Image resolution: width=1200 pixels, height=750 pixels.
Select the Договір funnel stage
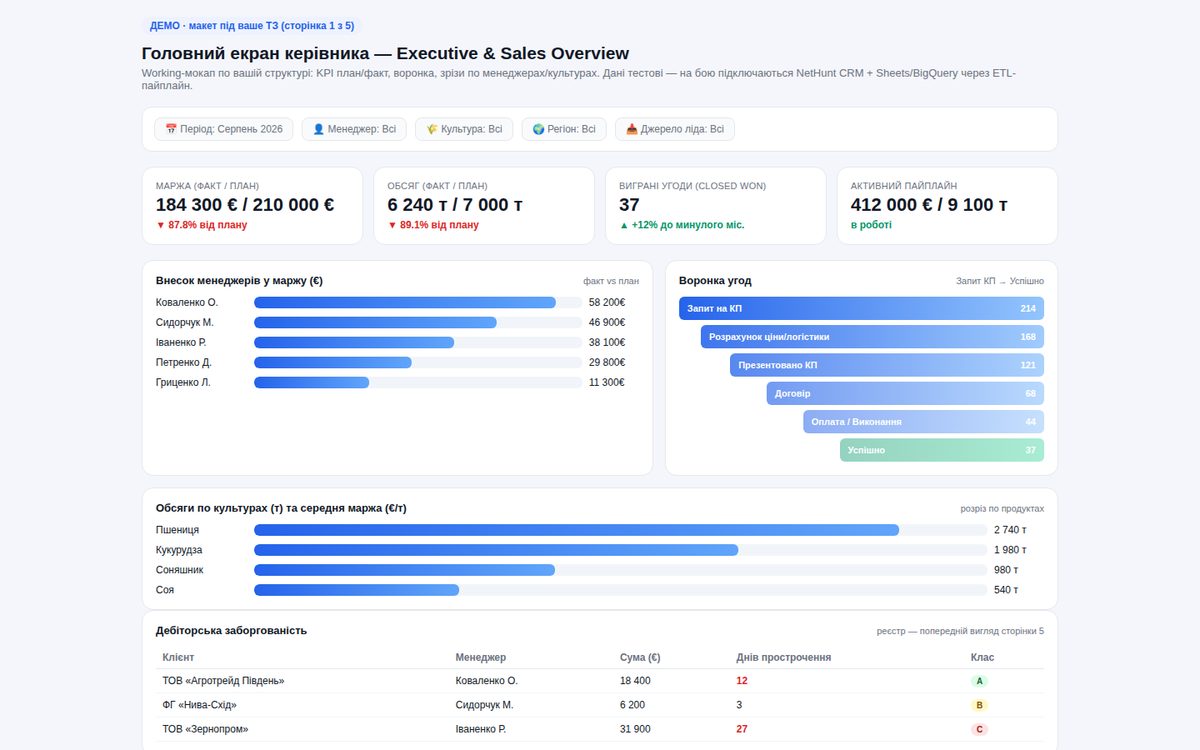905,393
